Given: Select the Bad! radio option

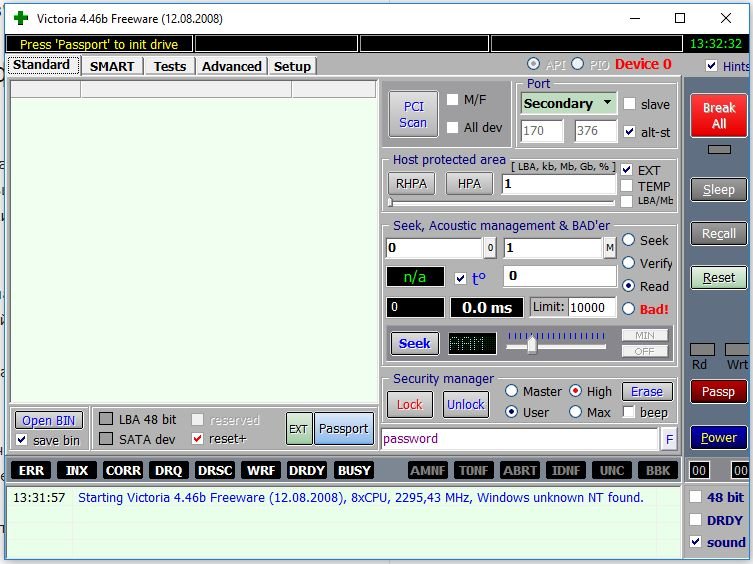Looking at the screenshot, I should (x=629, y=308).
